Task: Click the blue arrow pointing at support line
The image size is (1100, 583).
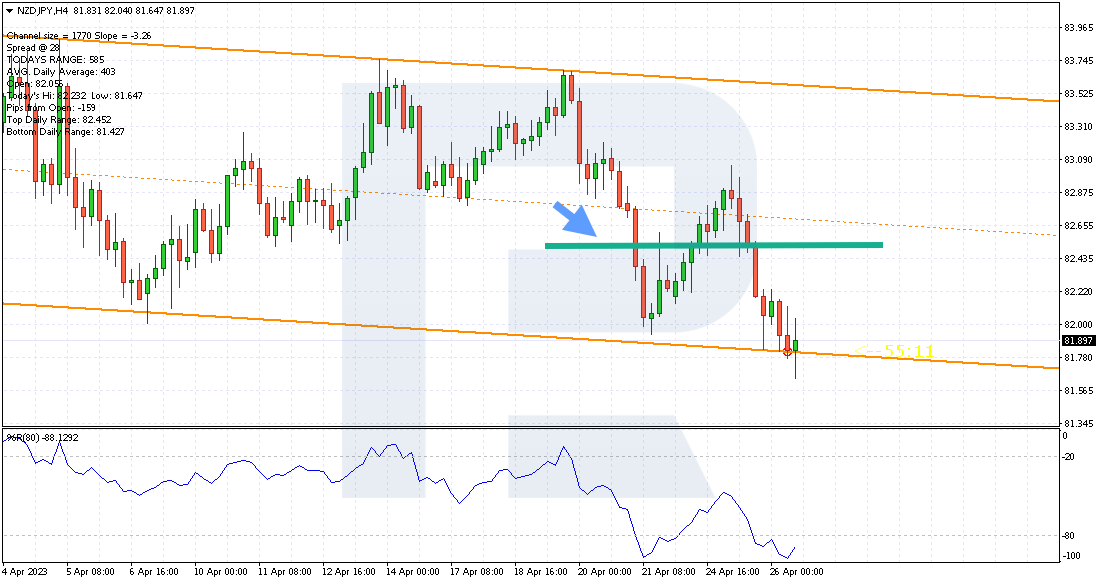Action: pyautogui.click(x=575, y=219)
